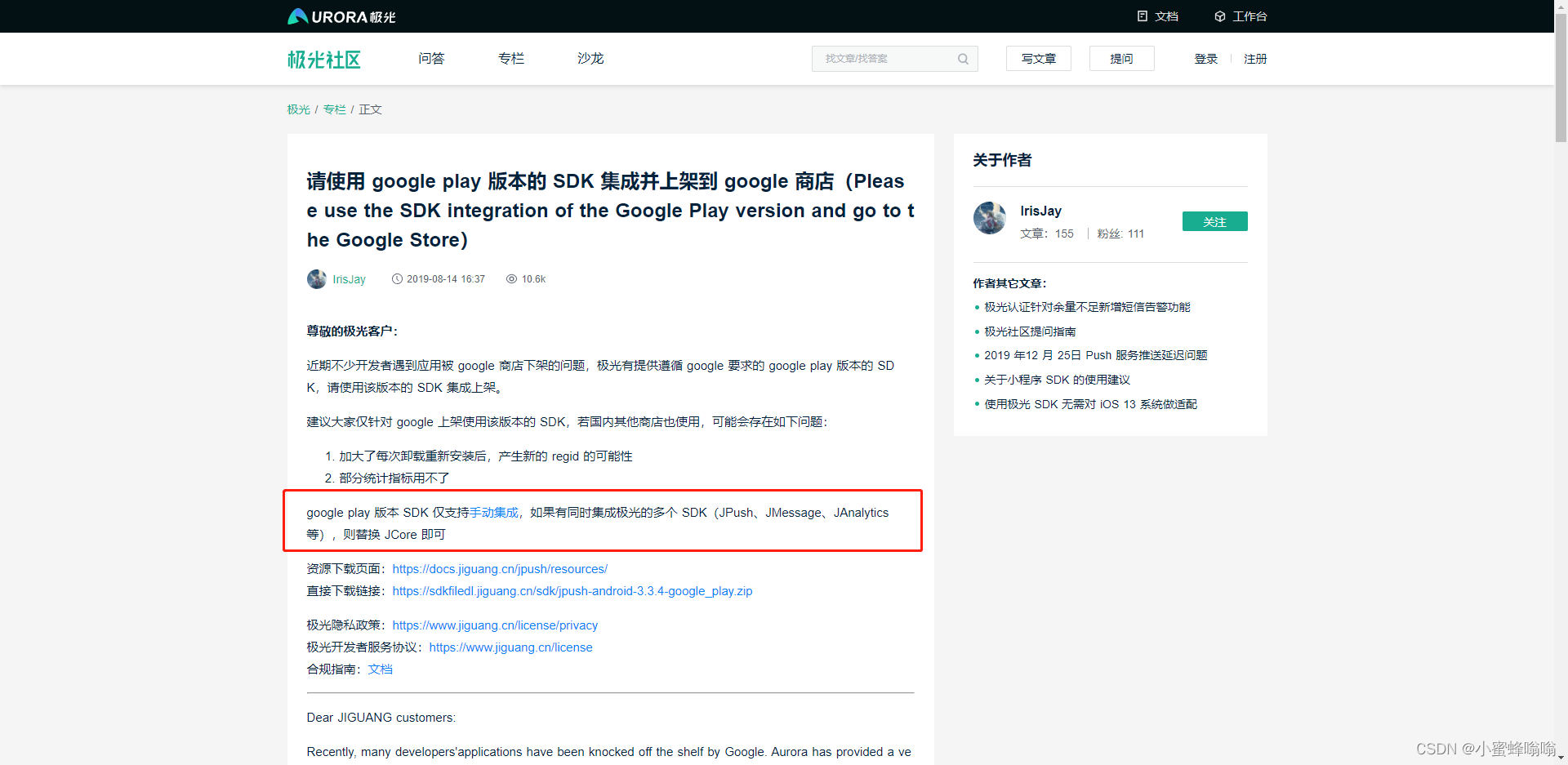This screenshot has width=1568, height=765.
Task: Open jpush-android google_play.zip download link
Action: click(572, 591)
